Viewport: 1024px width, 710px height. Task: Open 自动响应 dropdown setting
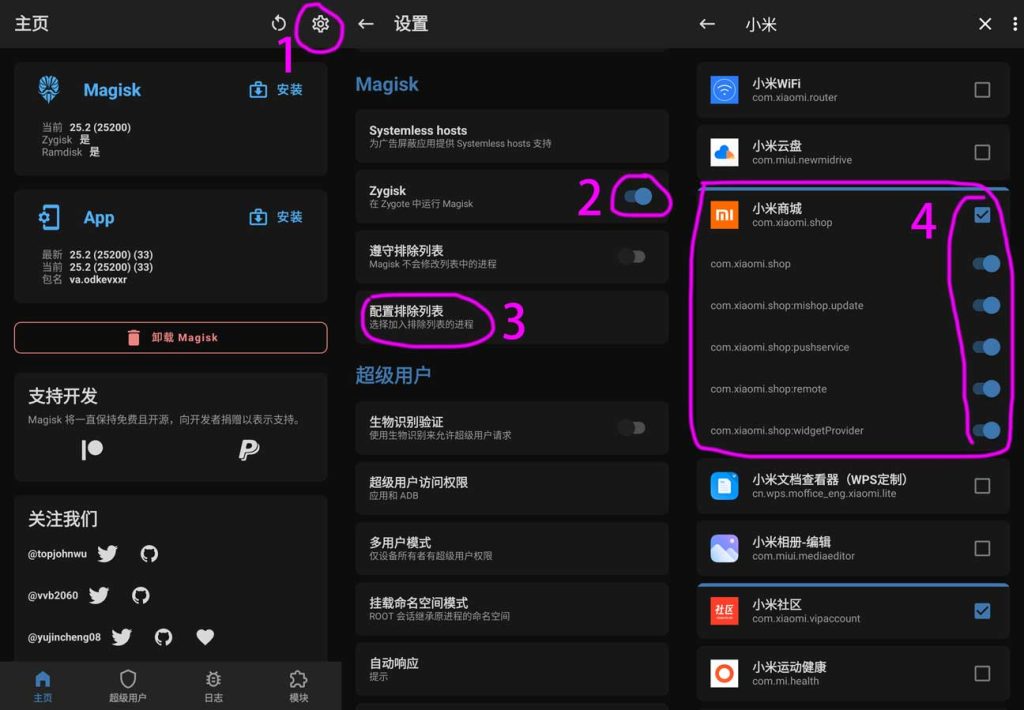pos(512,669)
